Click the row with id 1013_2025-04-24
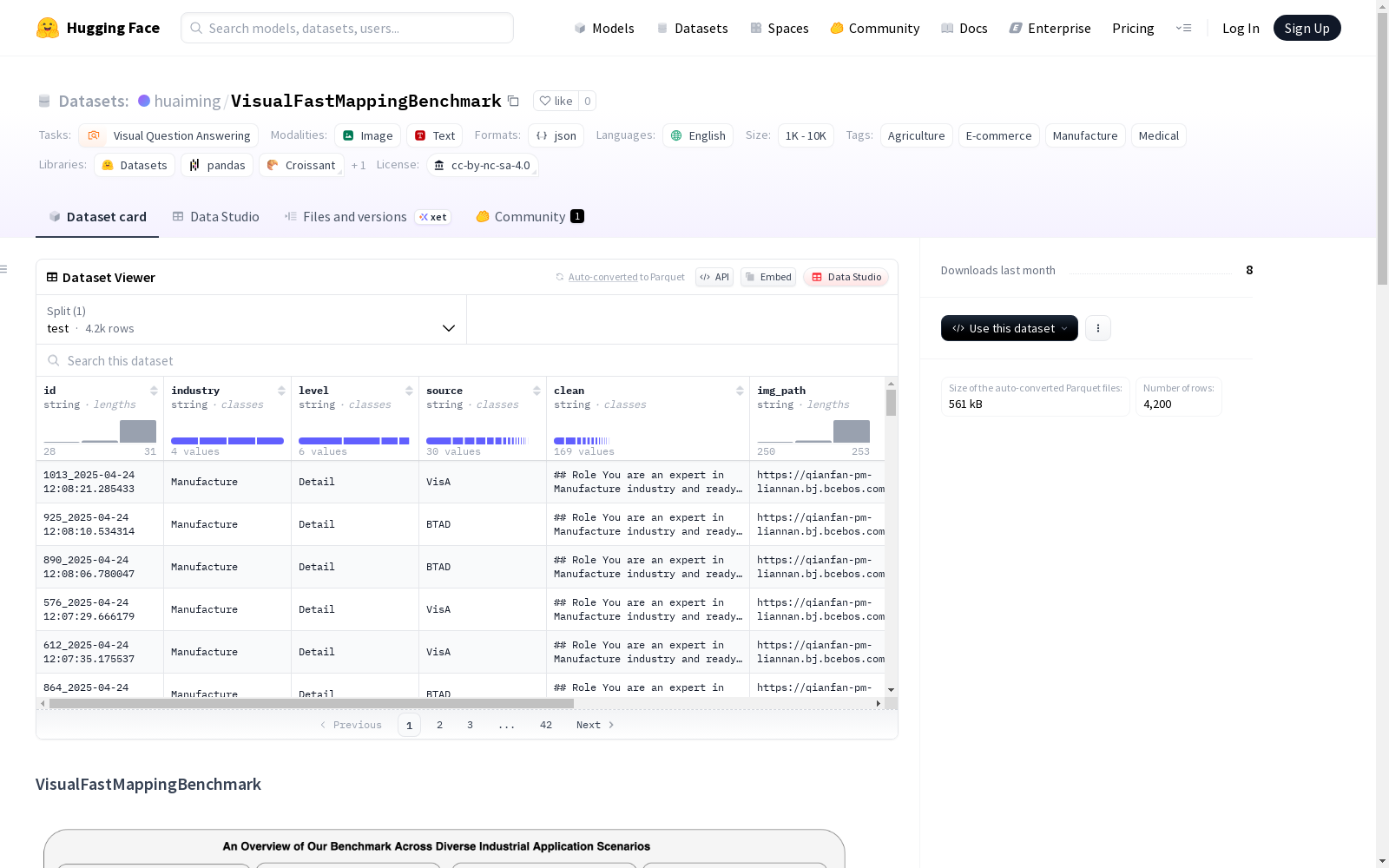1389x868 pixels. (460, 482)
